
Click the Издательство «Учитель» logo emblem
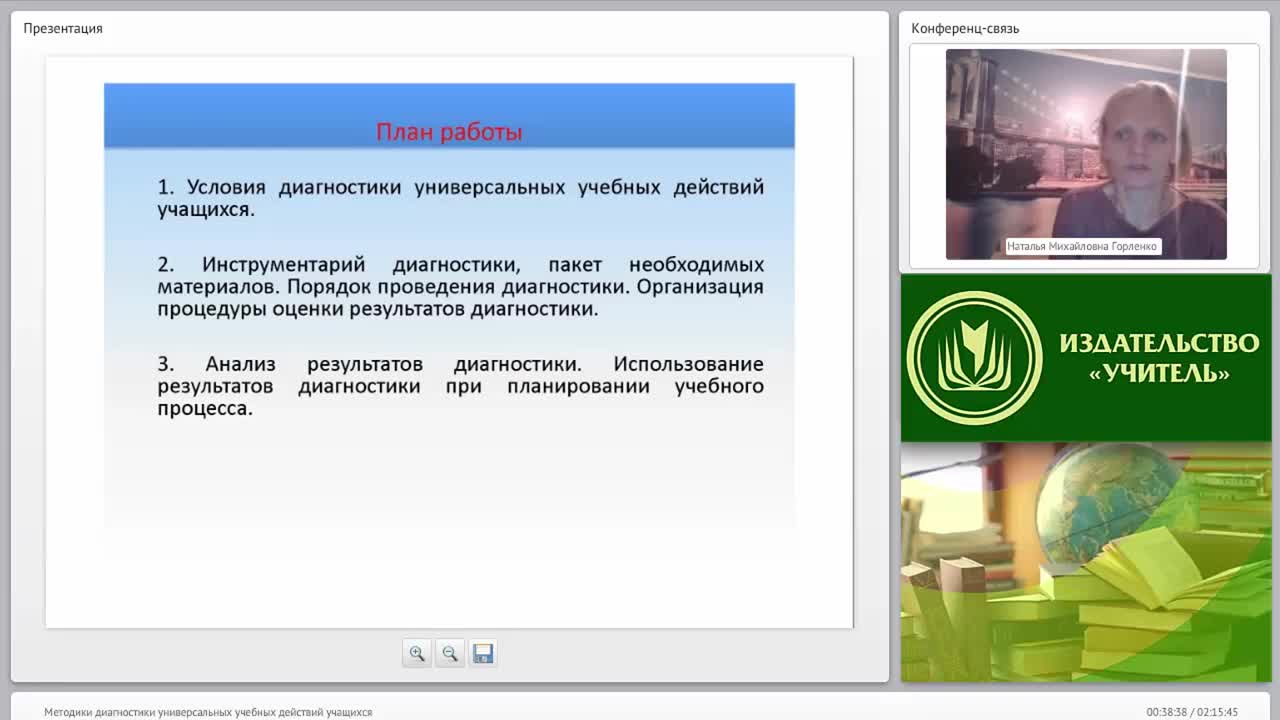coord(974,358)
